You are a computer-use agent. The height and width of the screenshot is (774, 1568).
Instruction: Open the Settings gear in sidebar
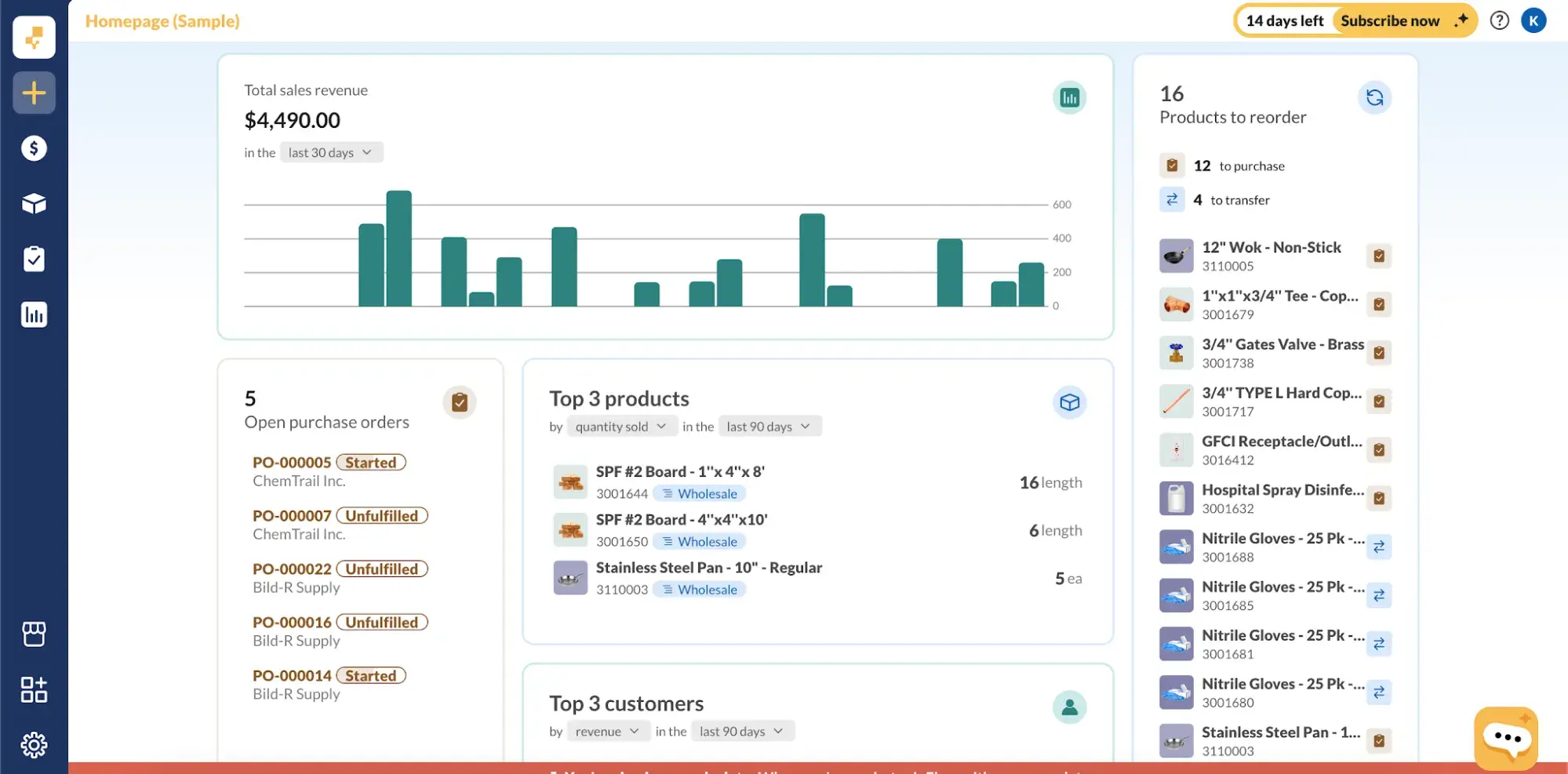(x=34, y=744)
